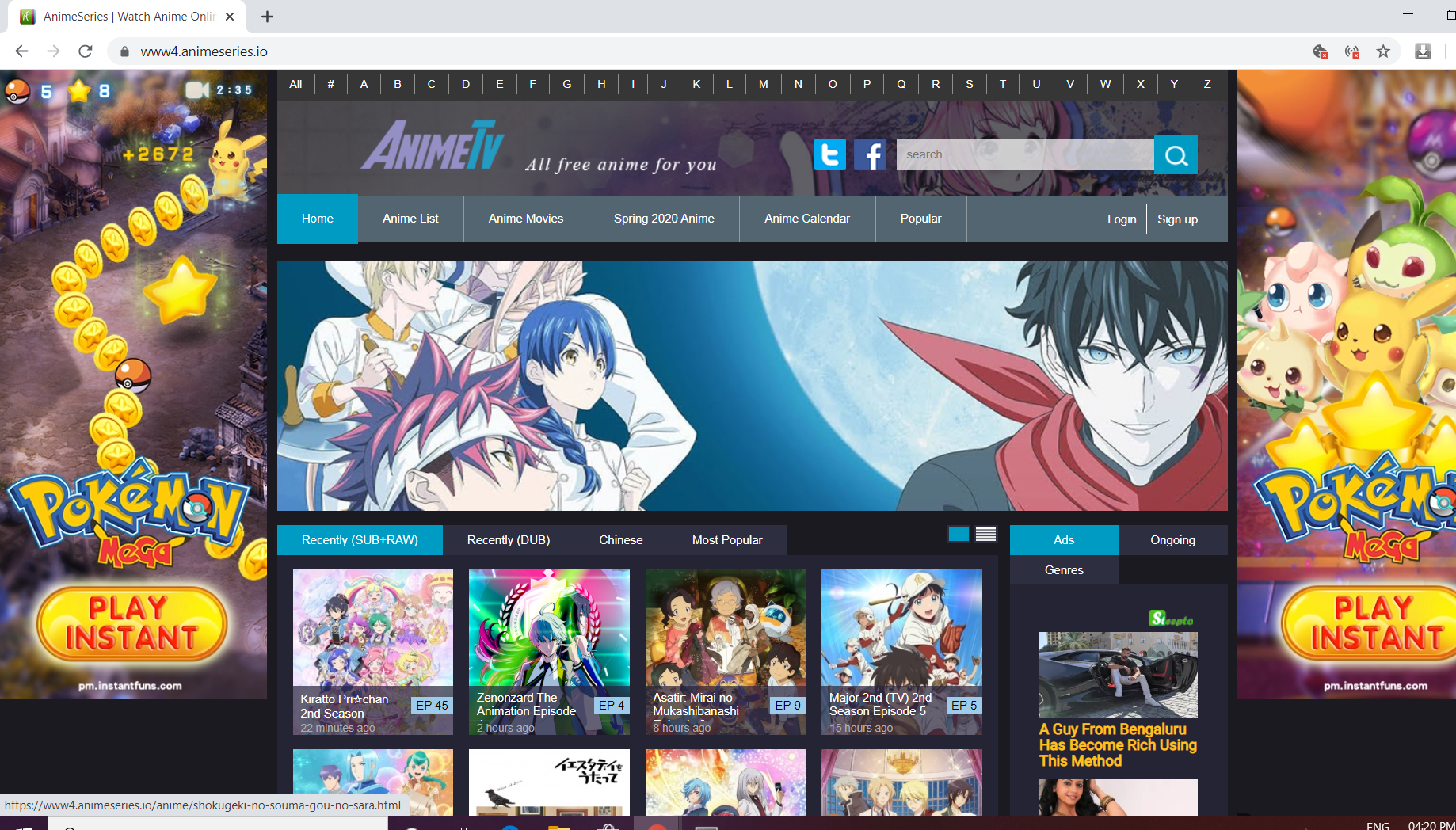This screenshot has width=1456, height=830.
Task: Click the Login link
Action: [x=1122, y=219]
